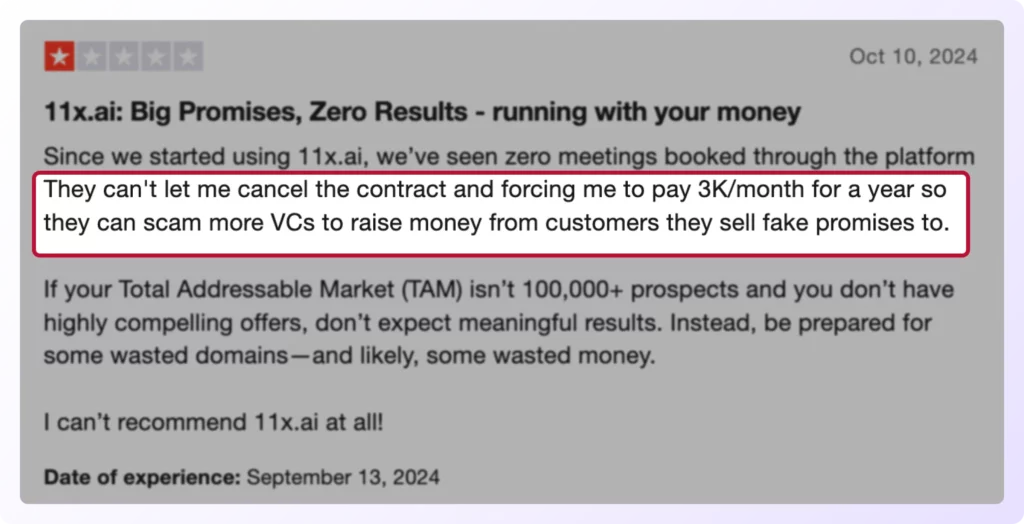Click the highlighted line mentioning scam more VCs
1024x524 pixels.
pyautogui.click(x=496, y=223)
